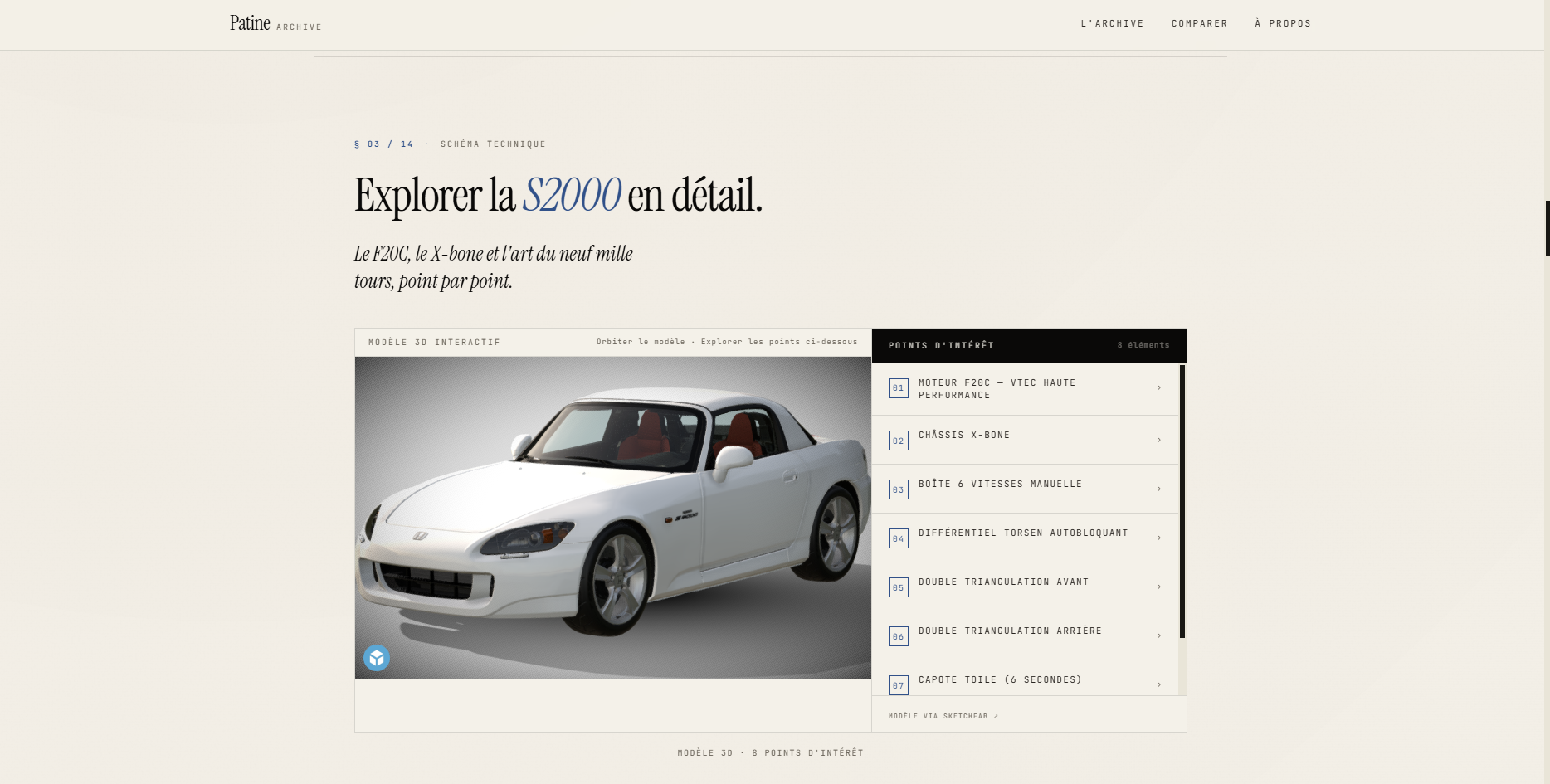This screenshot has height=784, width=1550.
Task: Click number badge 05 for Double triangulation avant
Action: (899, 587)
